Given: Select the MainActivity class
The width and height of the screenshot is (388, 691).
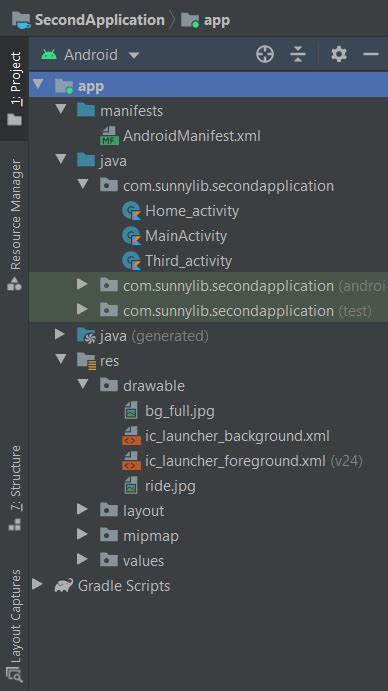Looking at the screenshot, I should pyautogui.click(x=186, y=236).
